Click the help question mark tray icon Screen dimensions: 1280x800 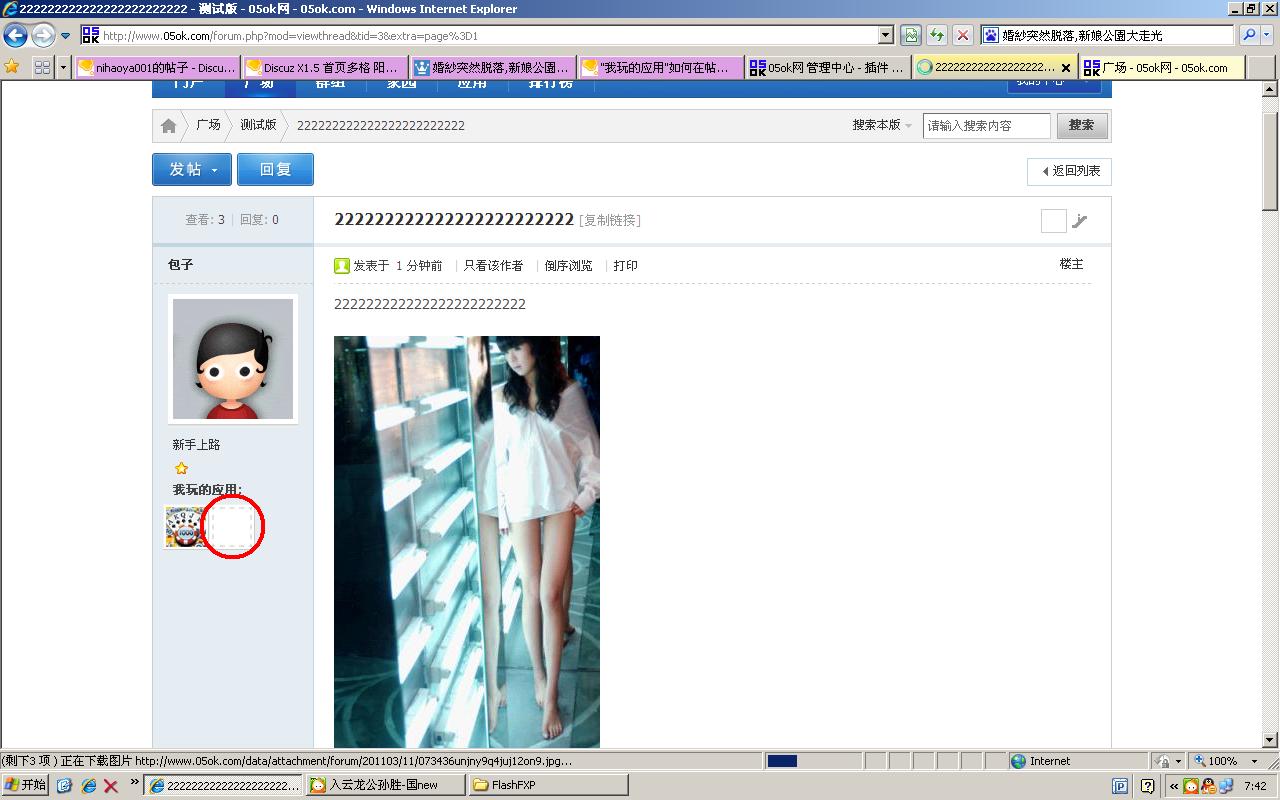[1147, 786]
